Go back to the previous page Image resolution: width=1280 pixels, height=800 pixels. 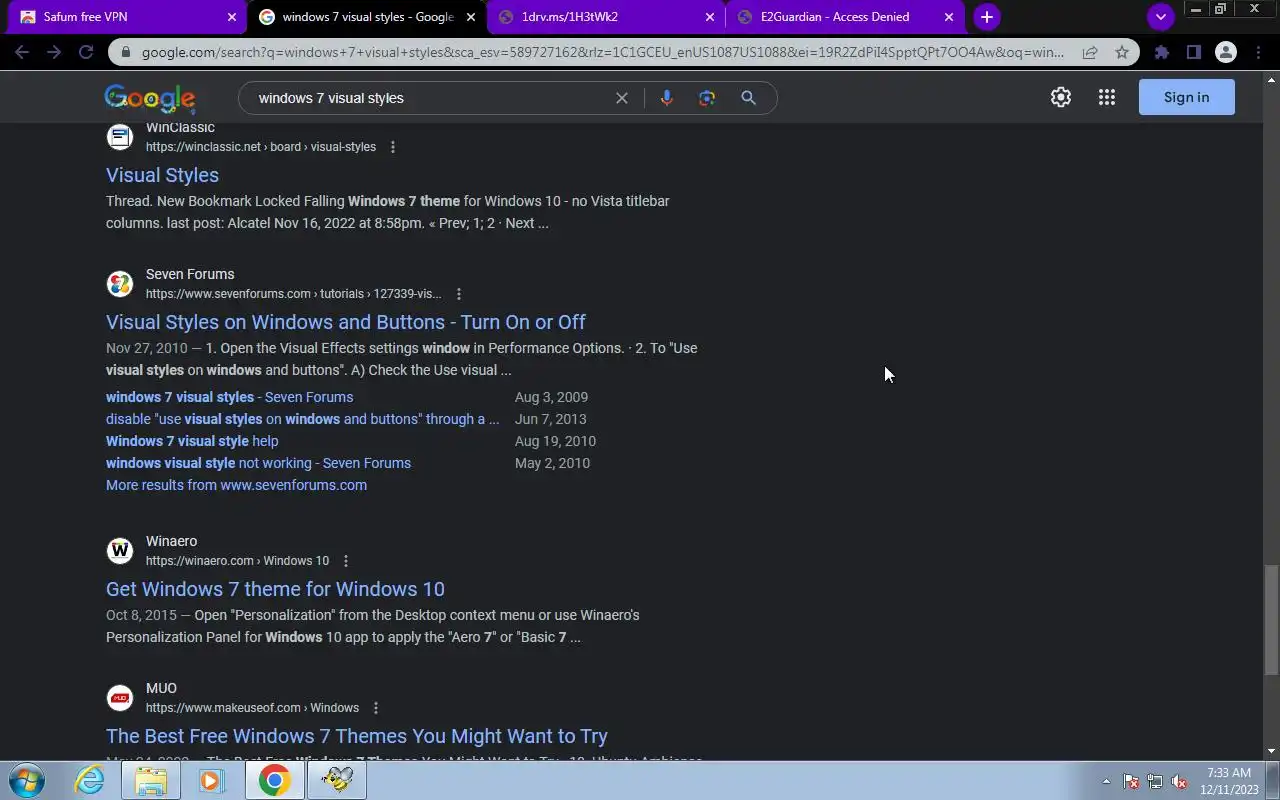click(x=22, y=52)
